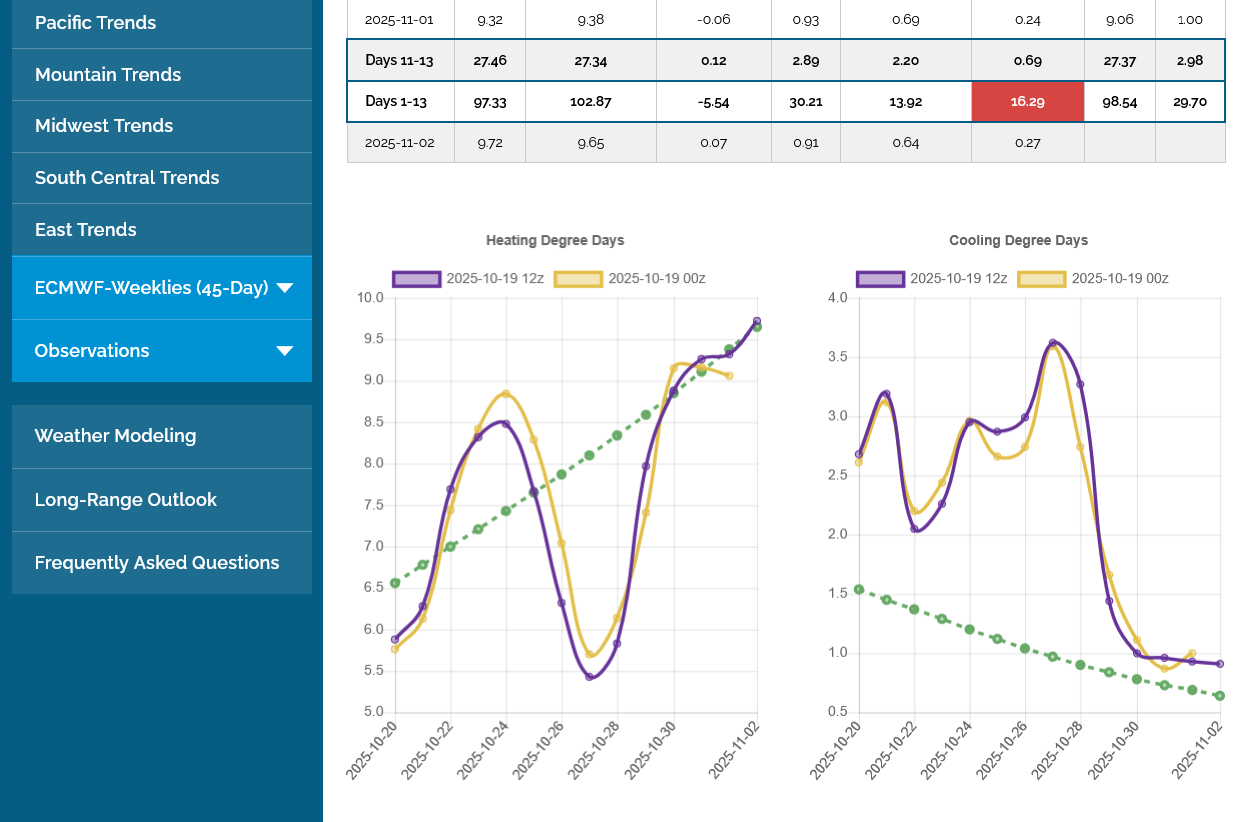The width and height of the screenshot is (1236, 822).
Task: Open South Central Trends
Action: coord(127,178)
